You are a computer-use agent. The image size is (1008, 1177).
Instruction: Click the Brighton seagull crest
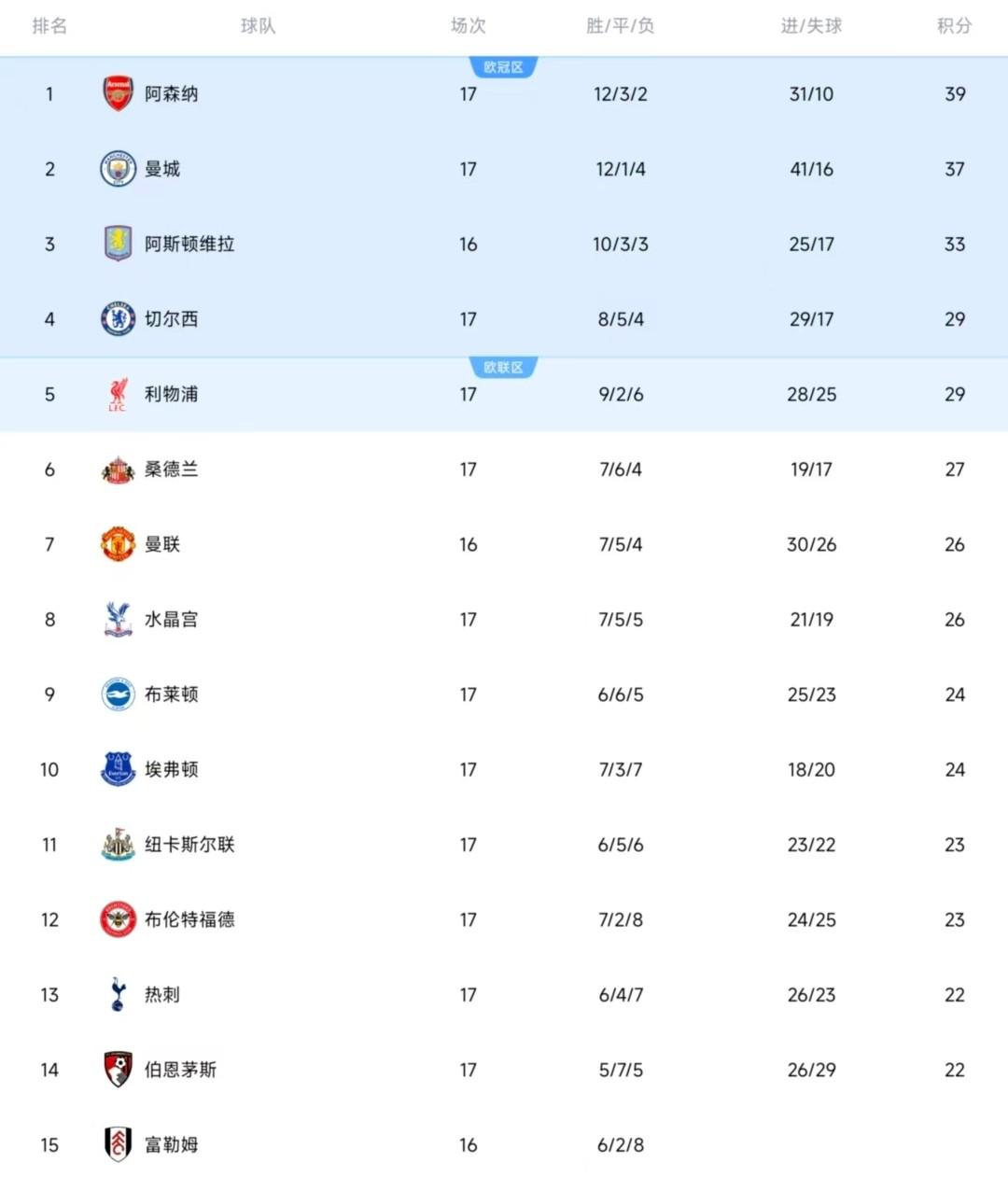118,694
